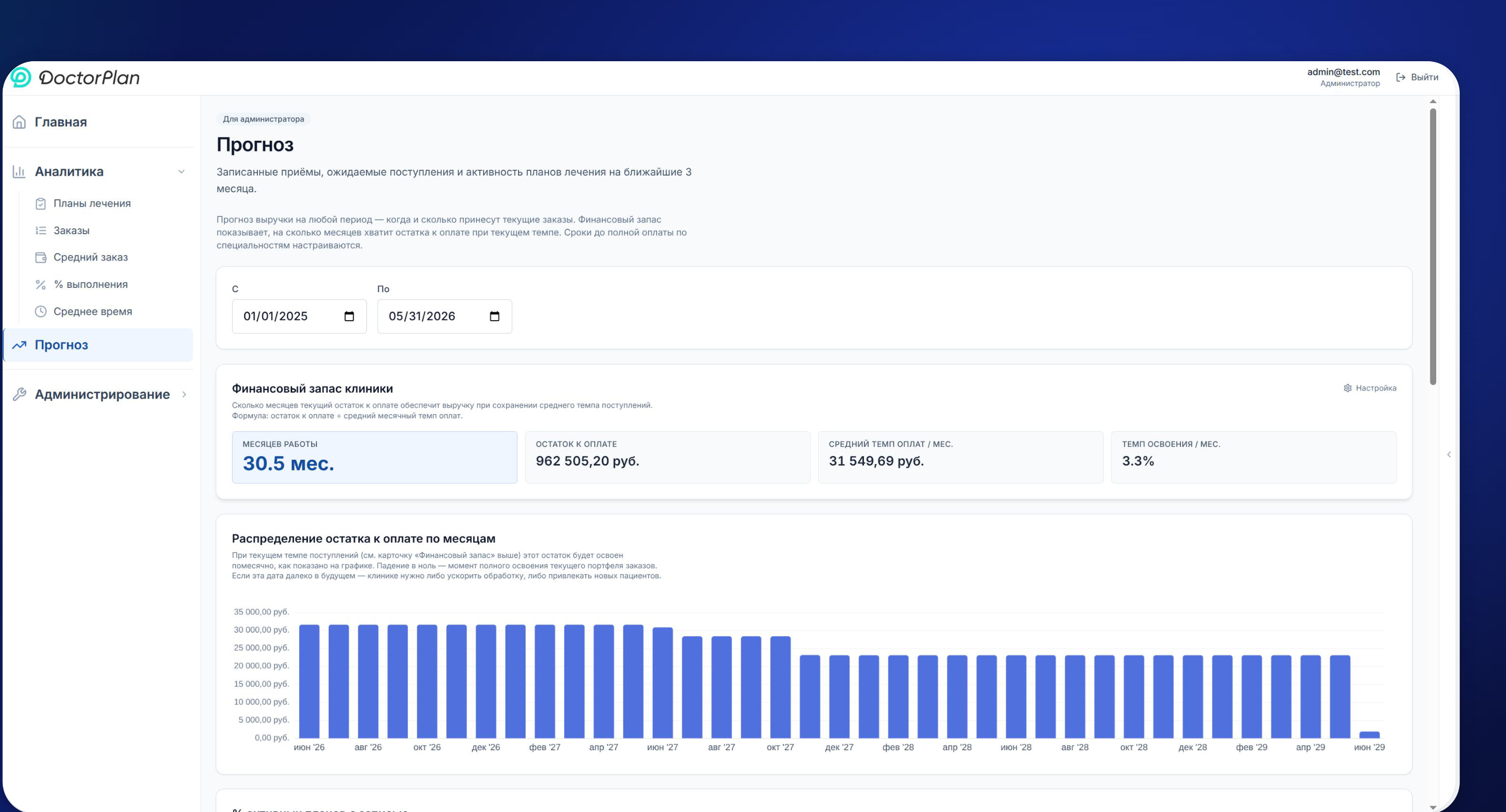This screenshot has width=1506, height=812.
Task: Click the DoctorPlan brand name
Action: [89, 78]
